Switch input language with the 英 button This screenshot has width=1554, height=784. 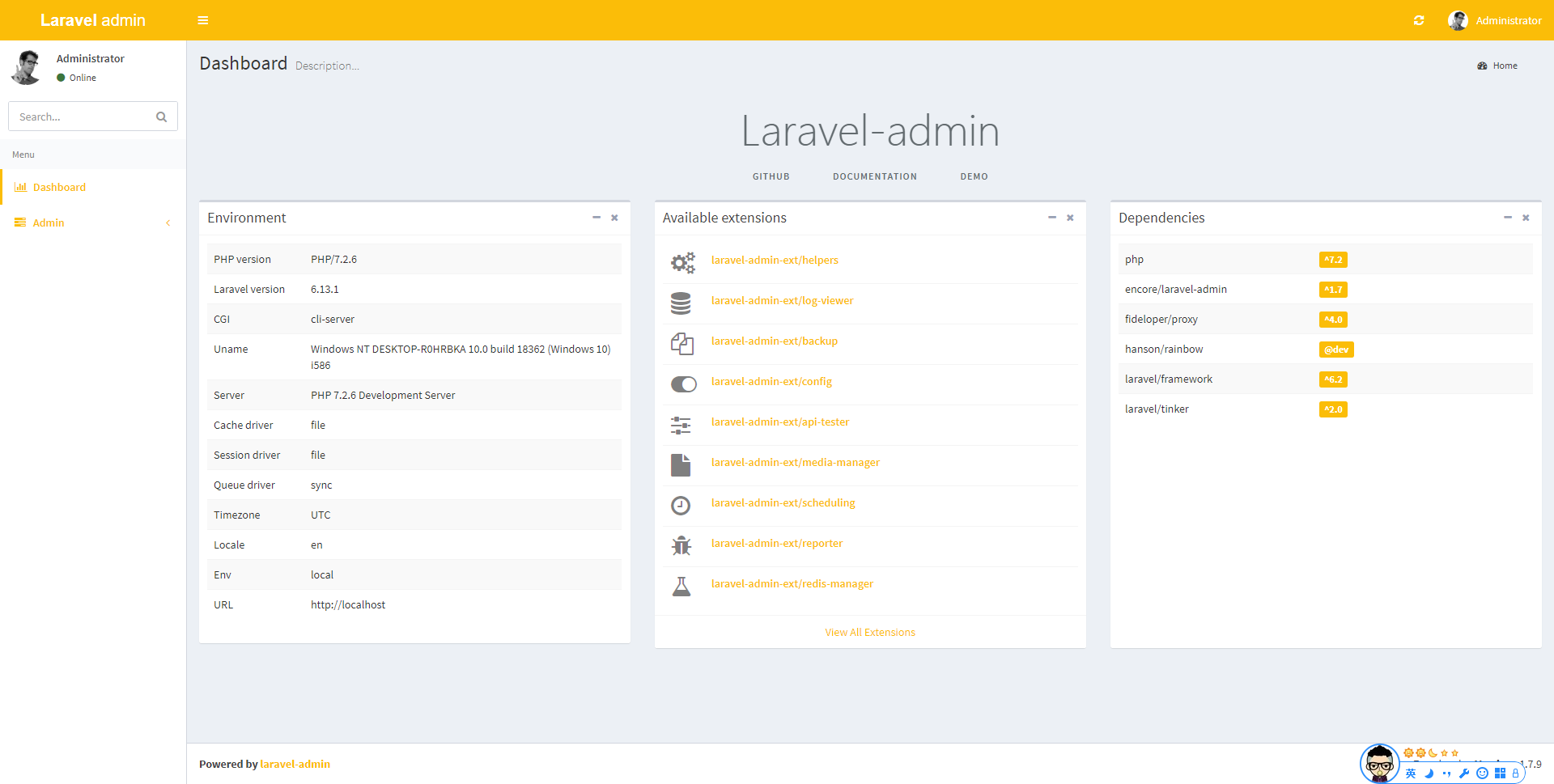click(x=1411, y=773)
